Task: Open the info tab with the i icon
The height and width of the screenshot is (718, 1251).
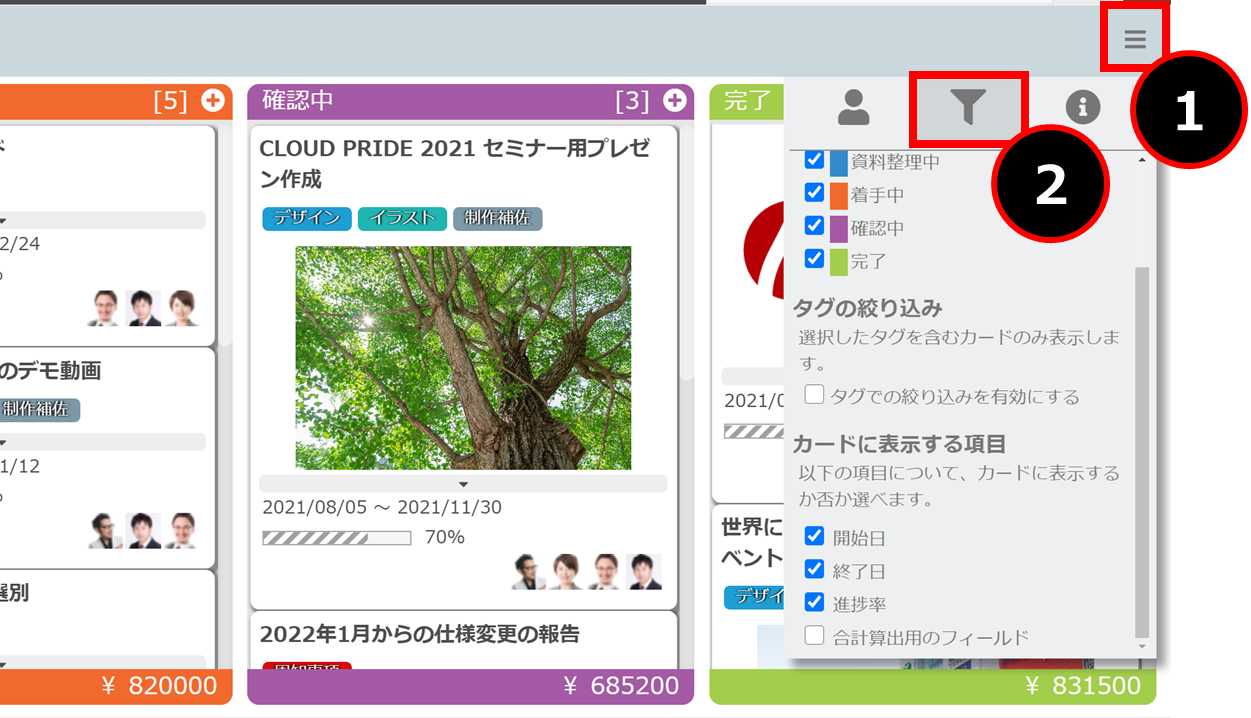Action: pos(1083,107)
